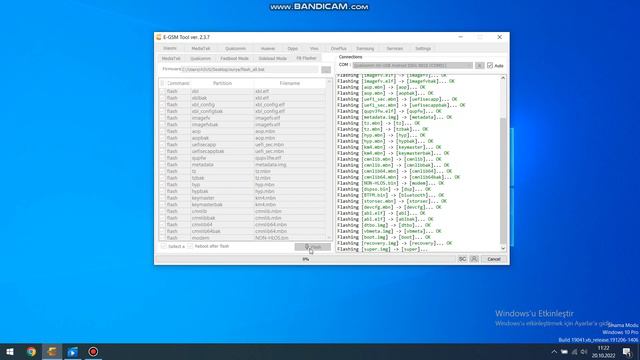Click the metadata.img filename cell
Viewport: 640px width, 360px height.
tap(271, 165)
